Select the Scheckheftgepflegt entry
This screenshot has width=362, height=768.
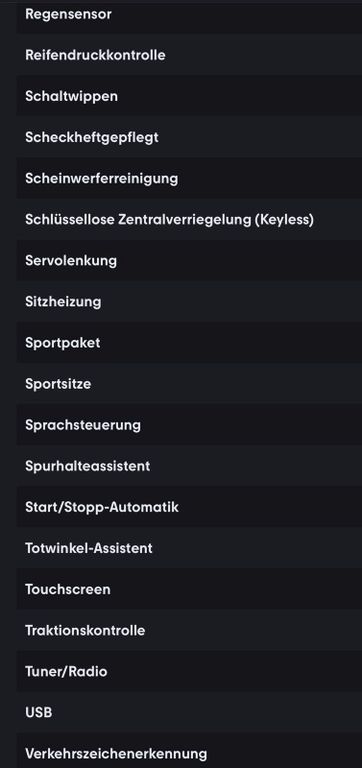(x=189, y=137)
